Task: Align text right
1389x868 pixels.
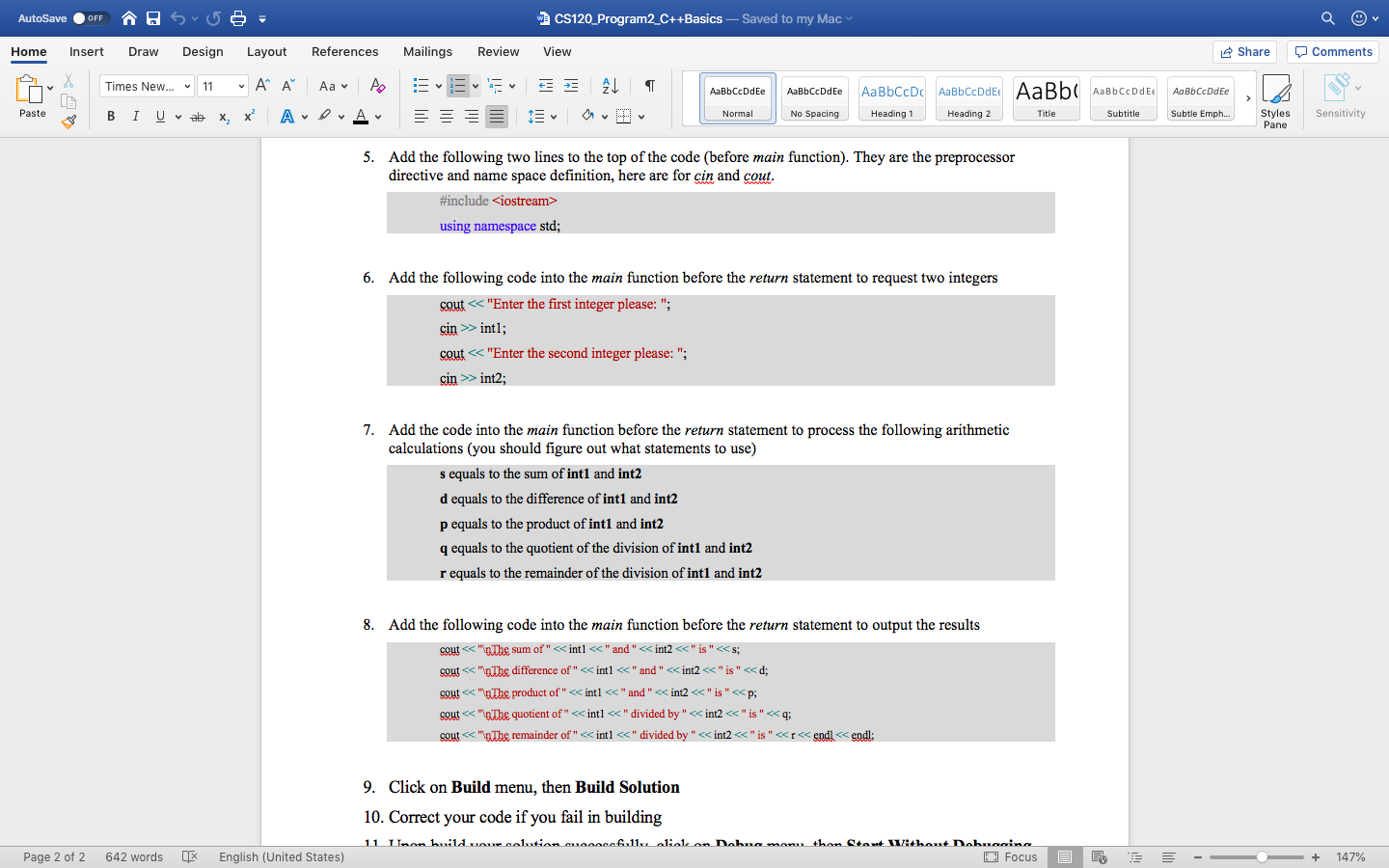Action: pyautogui.click(x=472, y=117)
